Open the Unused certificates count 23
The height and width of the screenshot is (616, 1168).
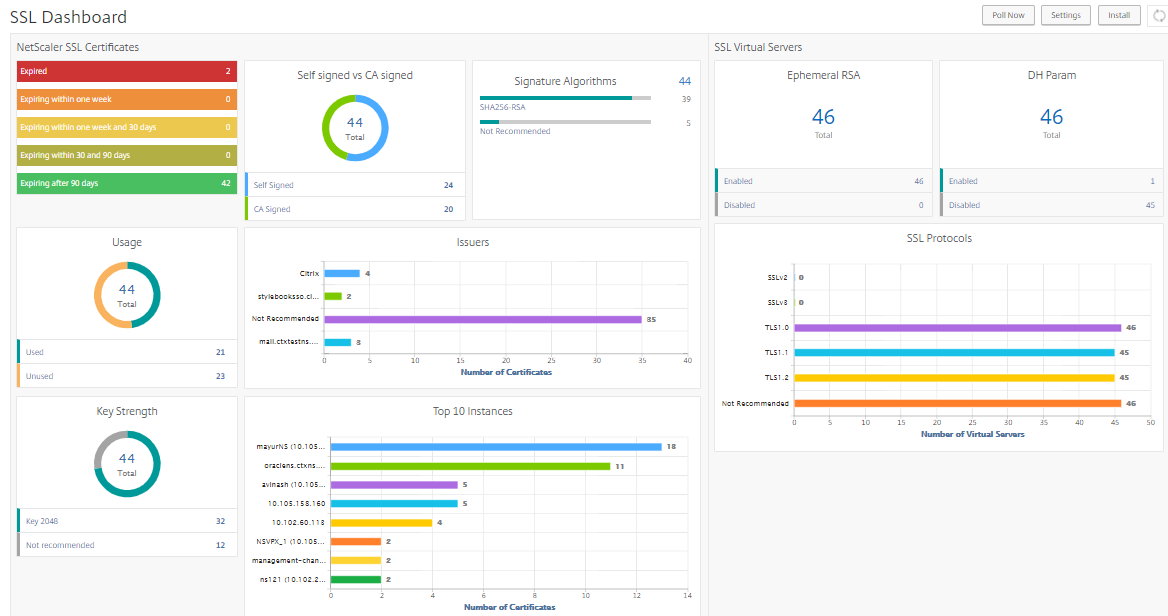pos(220,376)
